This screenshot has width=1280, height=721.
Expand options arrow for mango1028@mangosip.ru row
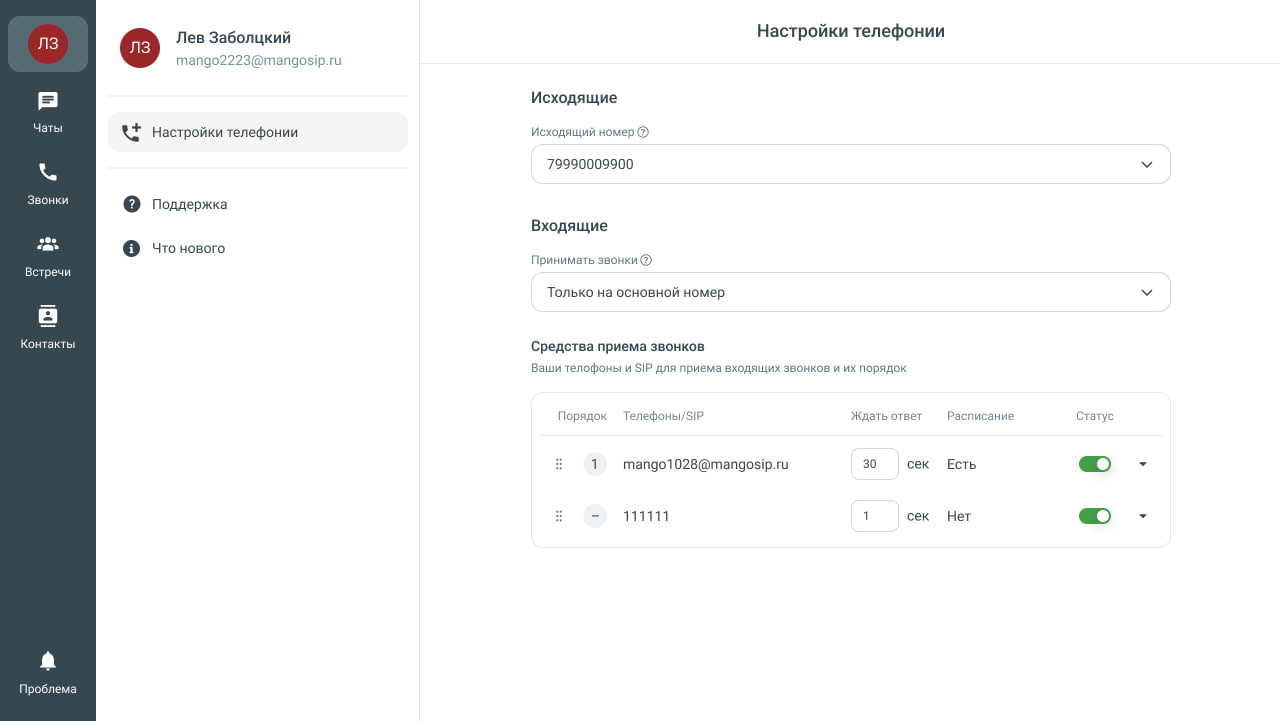tap(1143, 464)
